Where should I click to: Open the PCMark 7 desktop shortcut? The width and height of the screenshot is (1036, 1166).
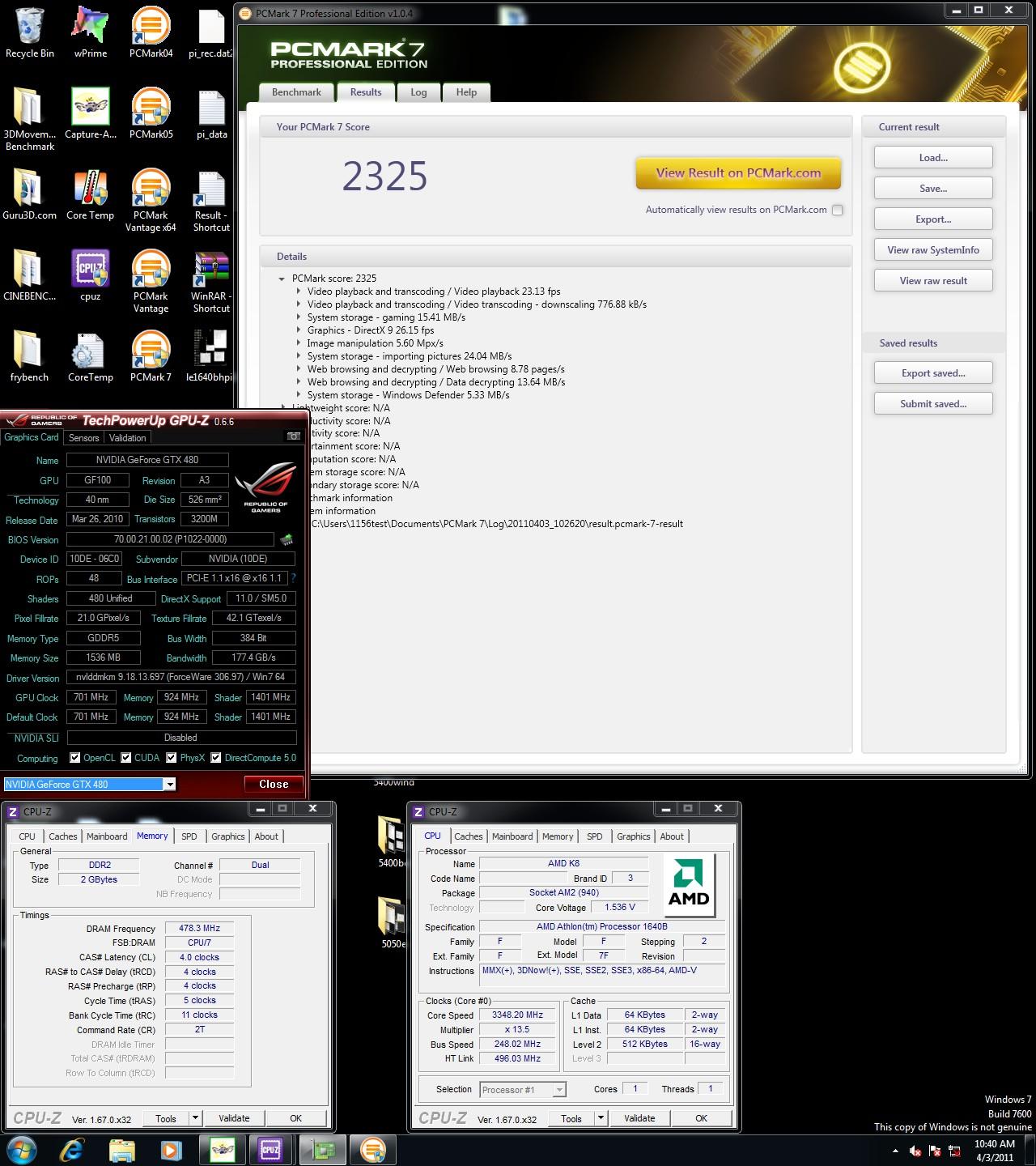click(151, 356)
